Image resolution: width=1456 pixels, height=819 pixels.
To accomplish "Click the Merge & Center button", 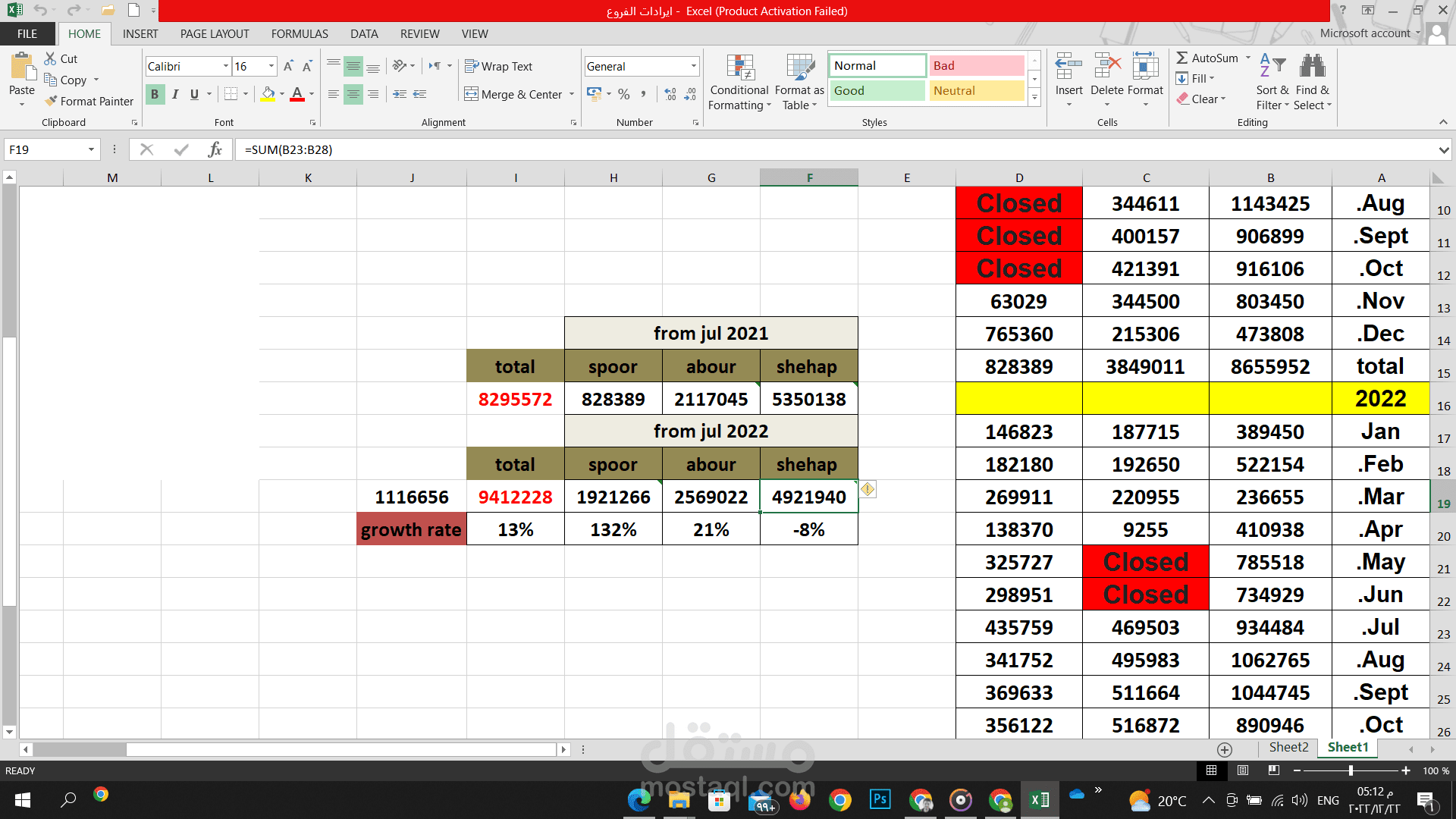I will (x=513, y=94).
